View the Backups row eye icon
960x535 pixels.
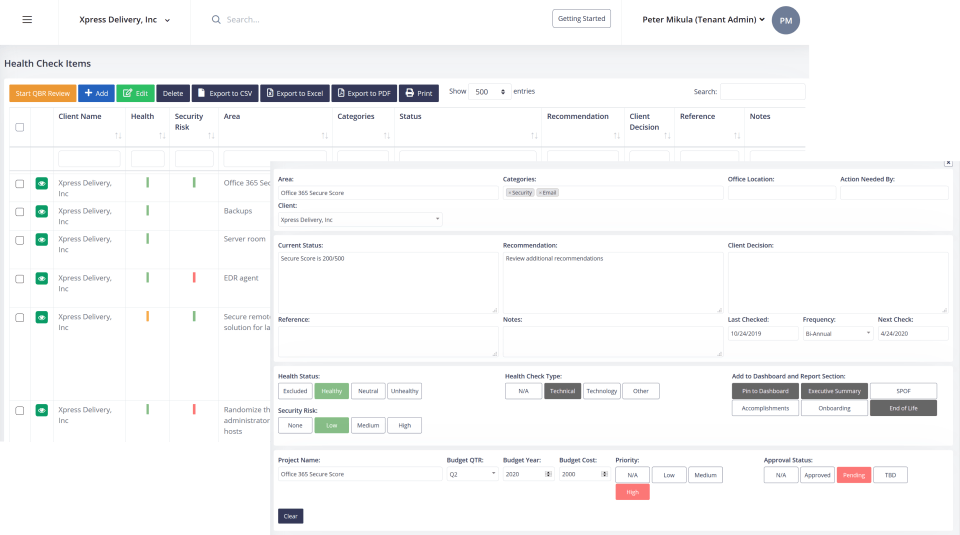[42, 212]
